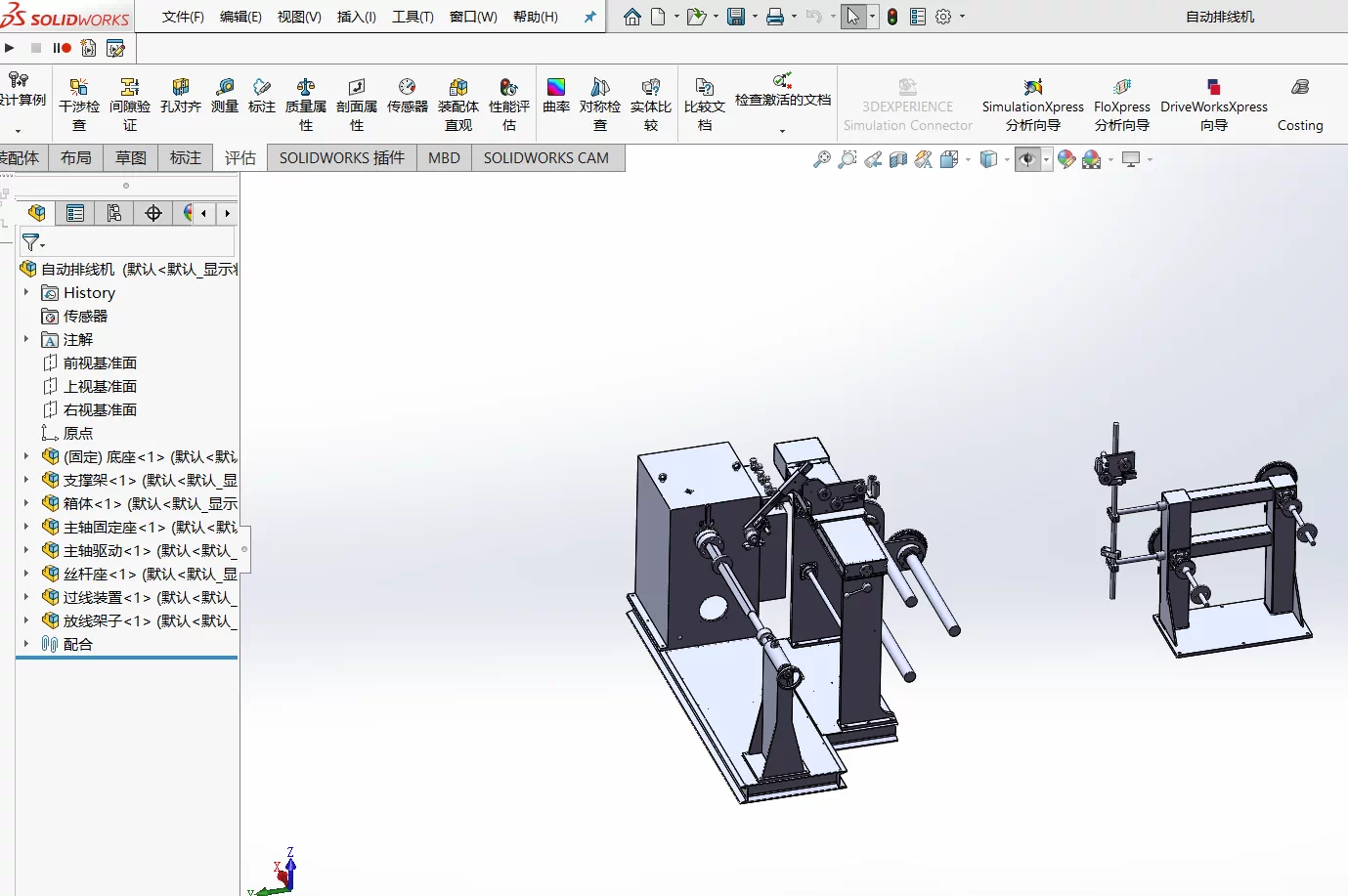Expand the History tree node
The image size is (1348, 896).
click(x=26, y=292)
